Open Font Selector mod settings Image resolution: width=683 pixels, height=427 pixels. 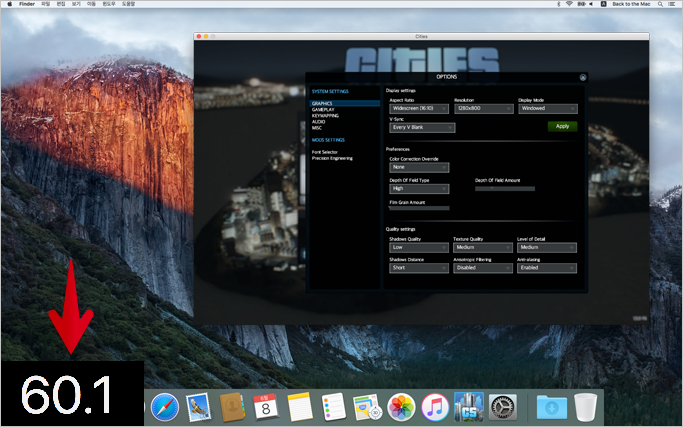click(x=325, y=152)
